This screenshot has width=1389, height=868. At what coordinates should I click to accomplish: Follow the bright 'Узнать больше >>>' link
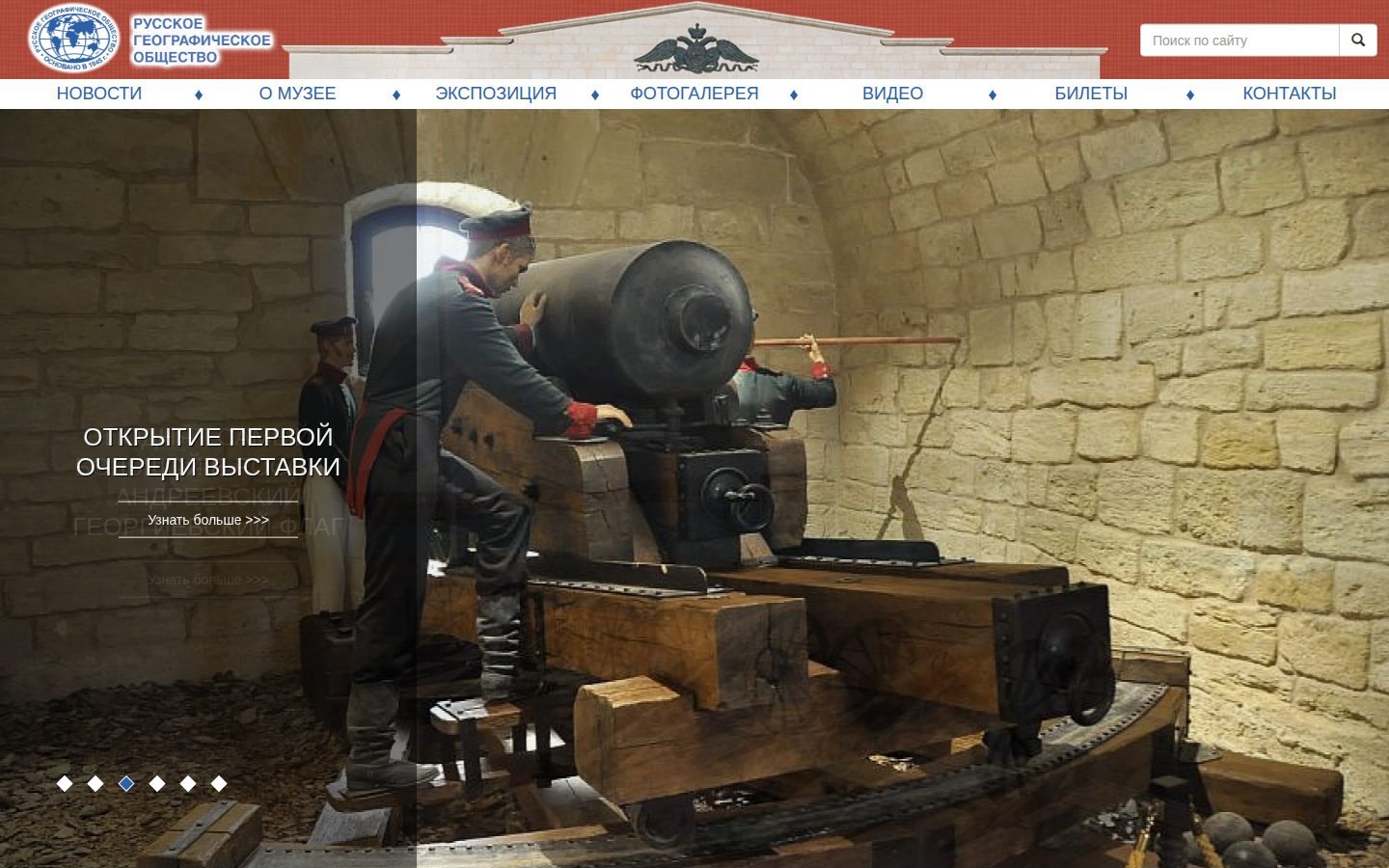tap(208, 520)
